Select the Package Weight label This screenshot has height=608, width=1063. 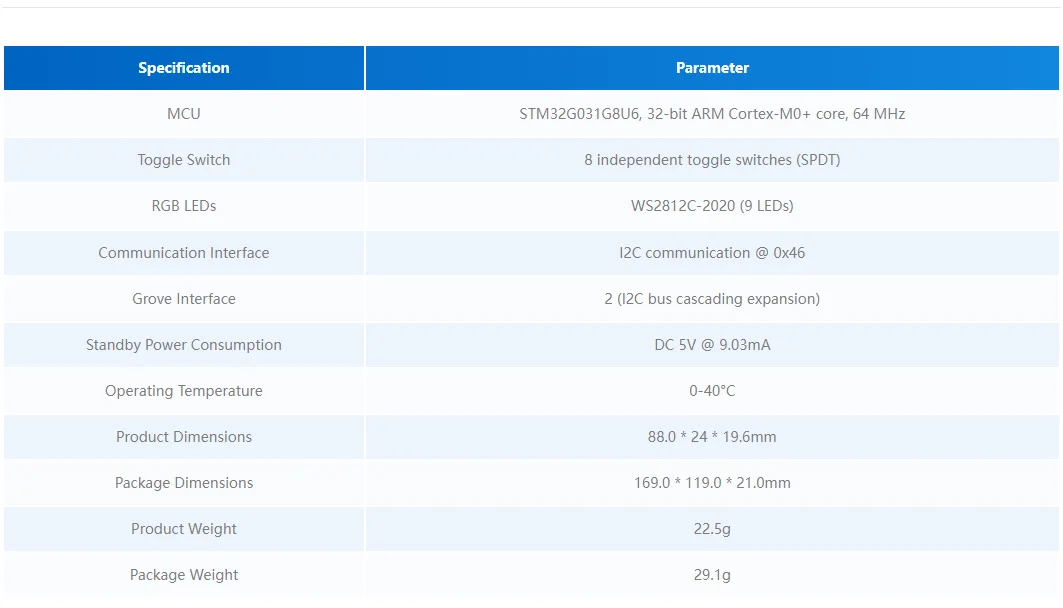click(x=184, y=575)
